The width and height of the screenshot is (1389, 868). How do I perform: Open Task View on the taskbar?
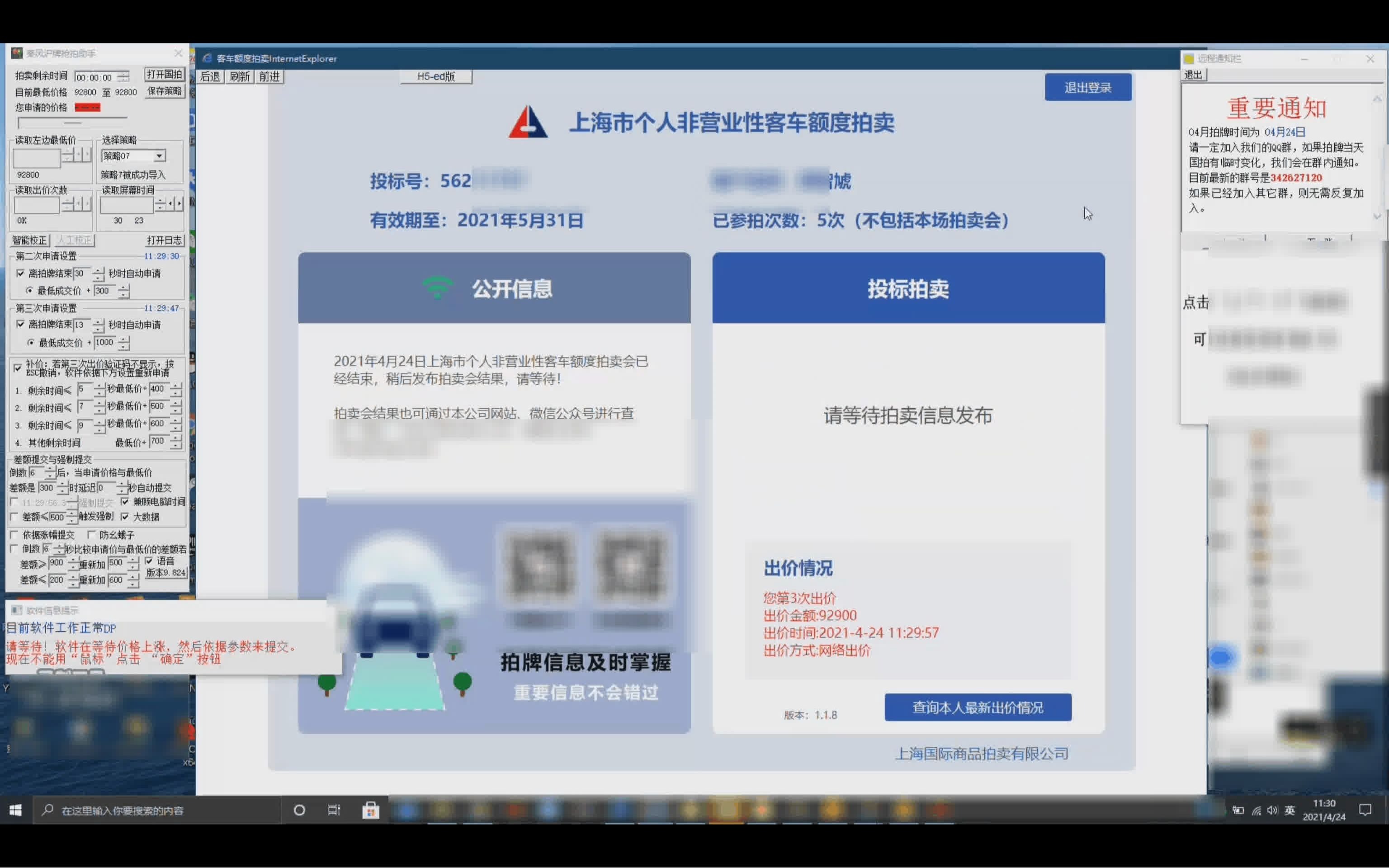[x=334, y=810]
